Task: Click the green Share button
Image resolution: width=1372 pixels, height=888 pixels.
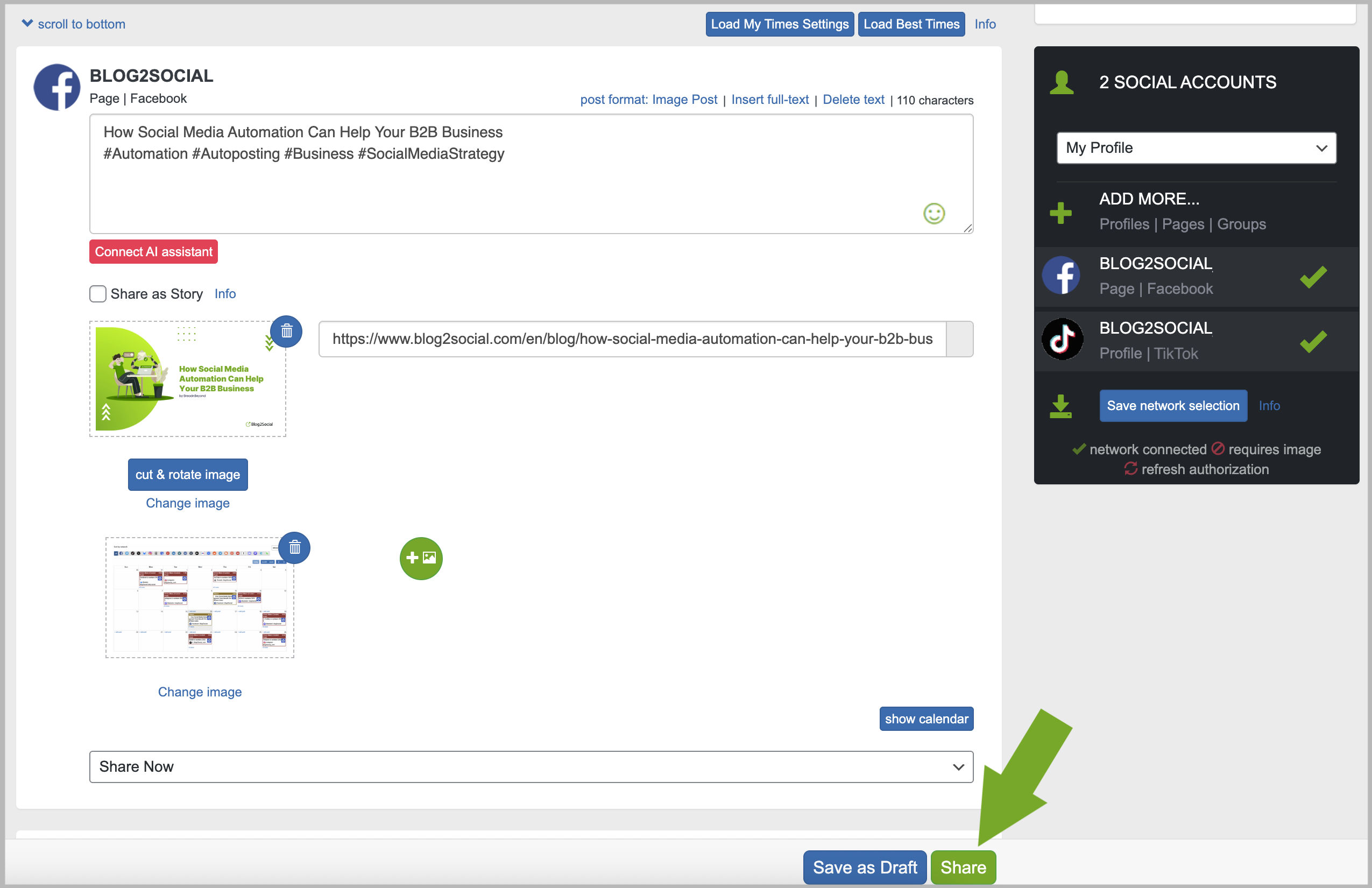Action: coord(963,866)
